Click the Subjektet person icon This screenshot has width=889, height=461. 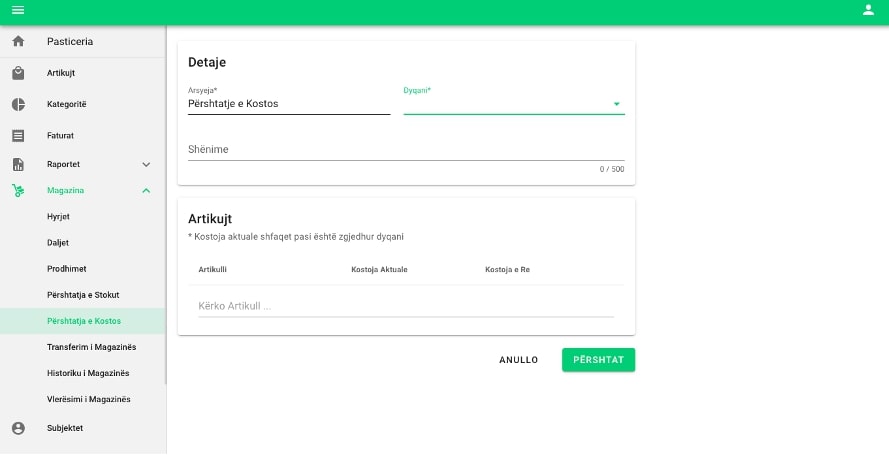pyautogui.click(x=18, y=428)
